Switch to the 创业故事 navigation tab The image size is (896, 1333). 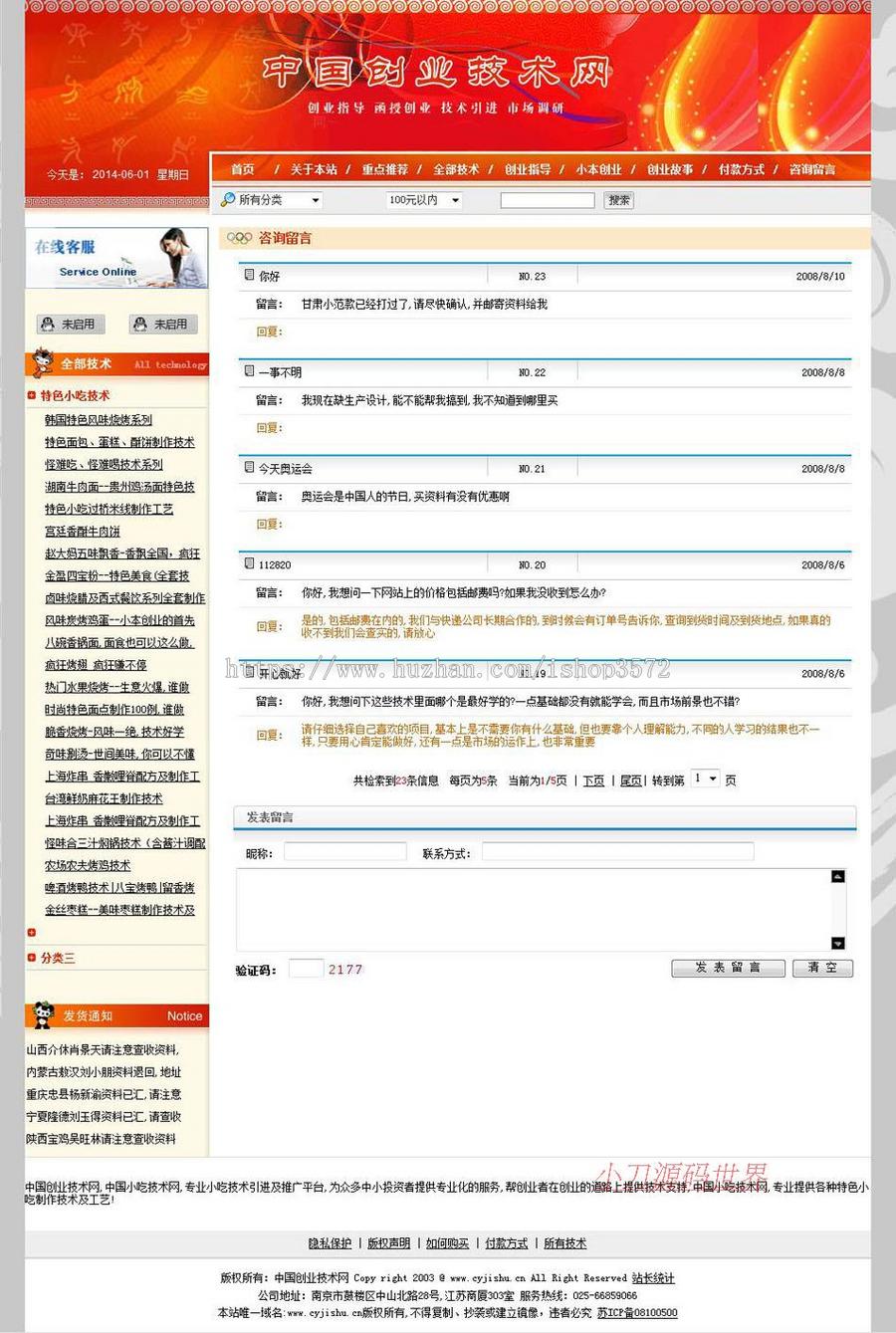point(671,169)
